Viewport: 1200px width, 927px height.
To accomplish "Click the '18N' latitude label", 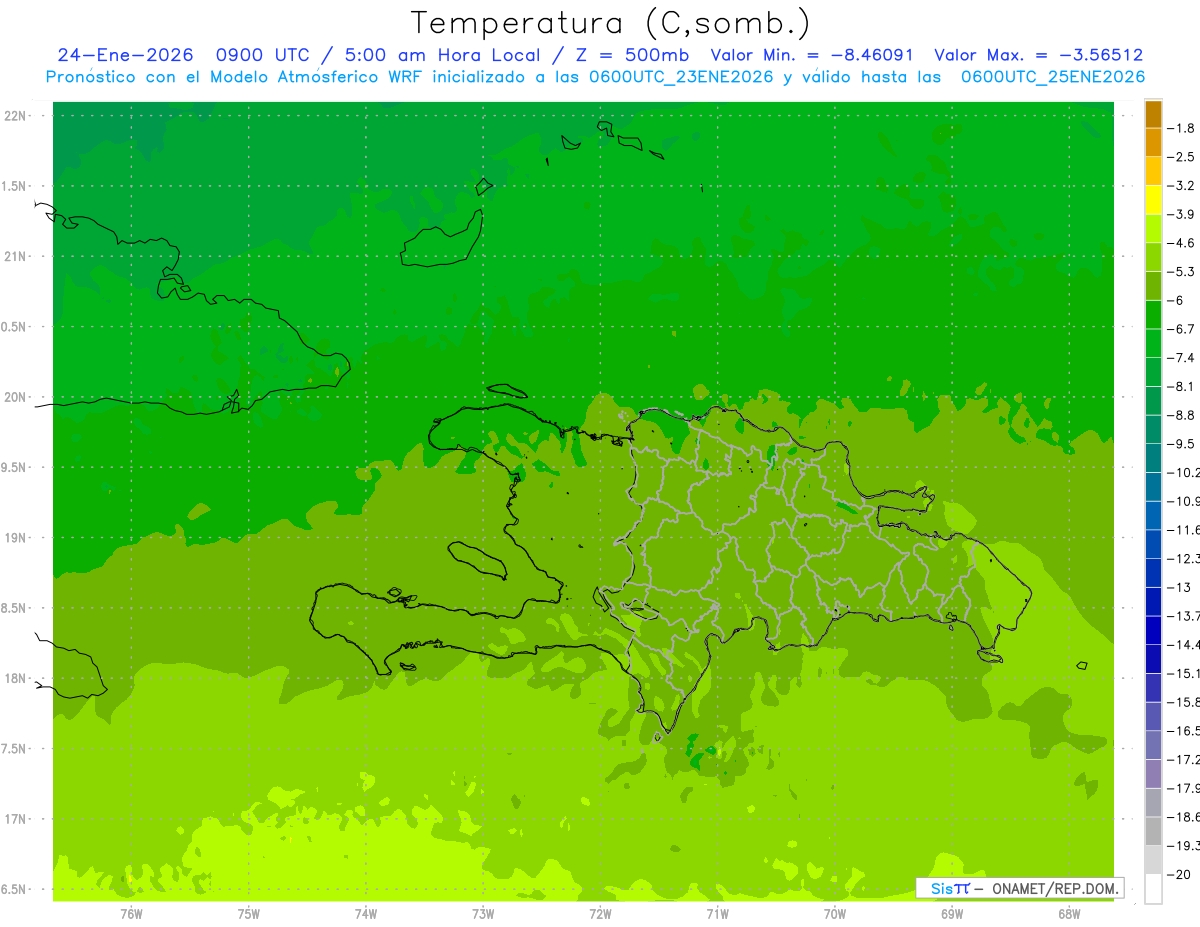I will [16, 678].
